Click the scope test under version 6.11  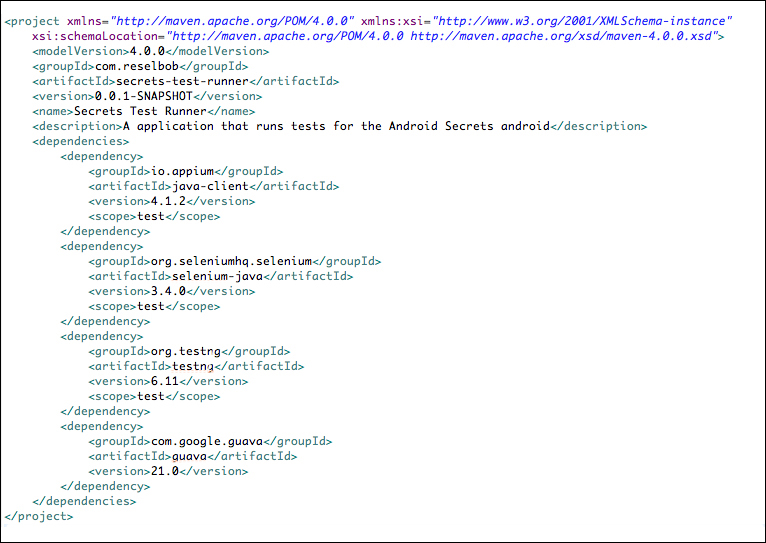coord(150,396)
